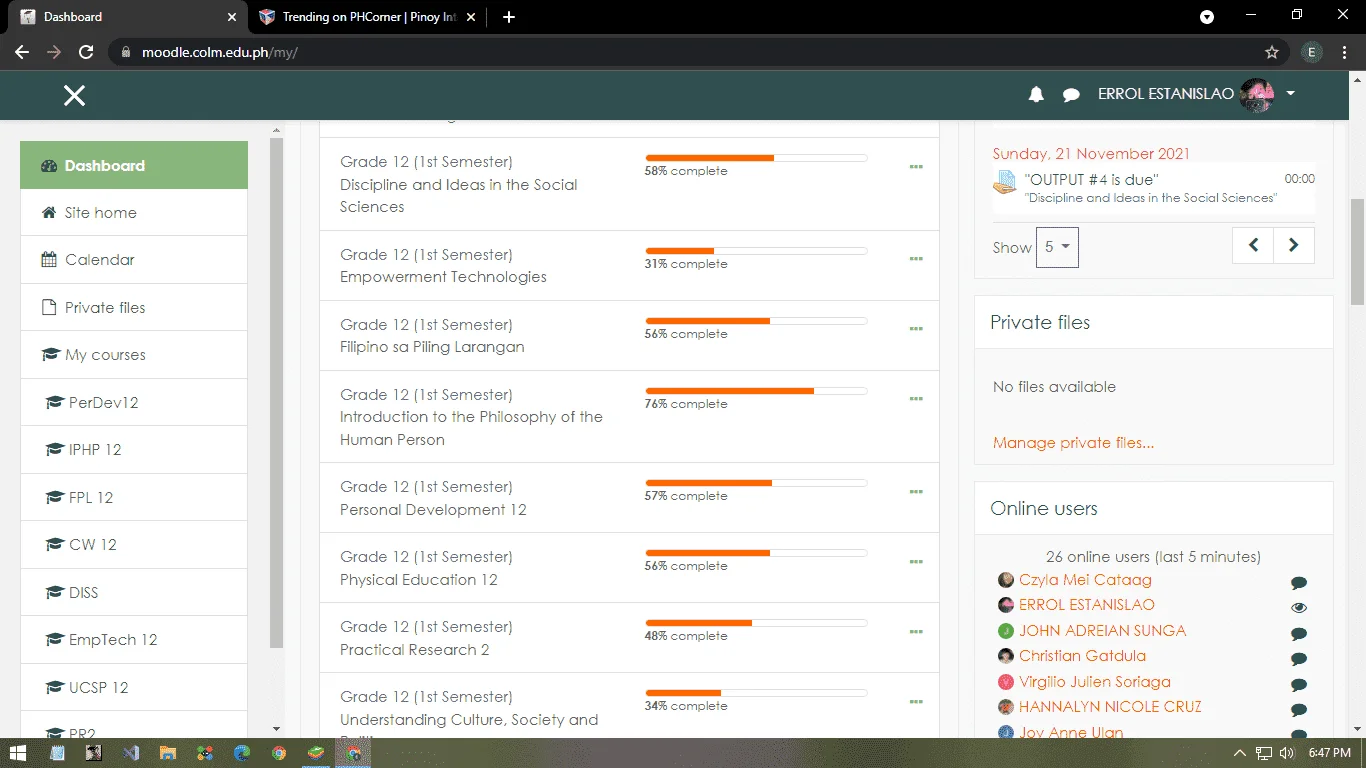Message Virgilio Julien Soriaga chat icon
The width and height of the screenshot is (1366, 768).
tap(1299, 685)
